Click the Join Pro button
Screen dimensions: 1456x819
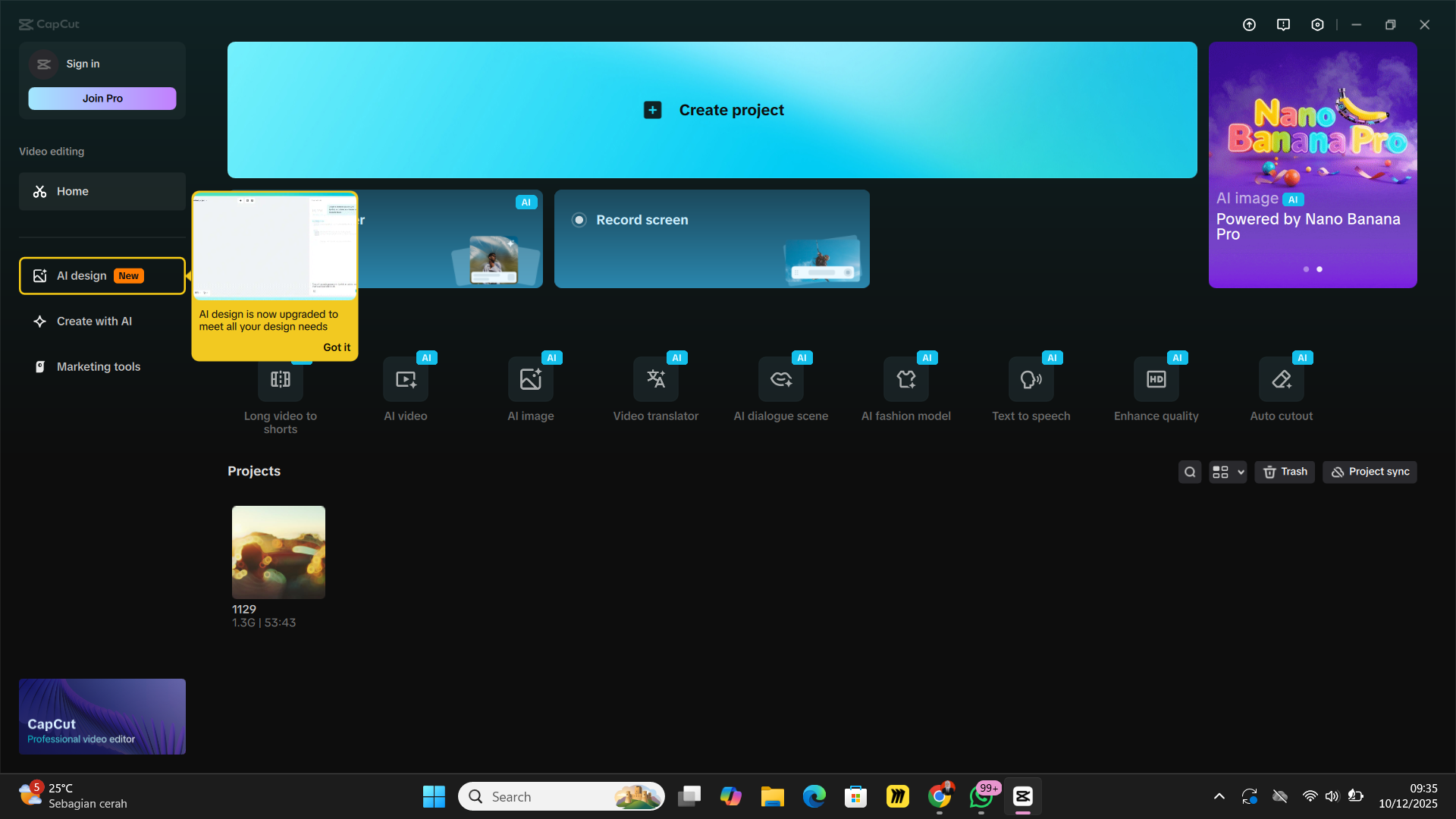point(102,99)
